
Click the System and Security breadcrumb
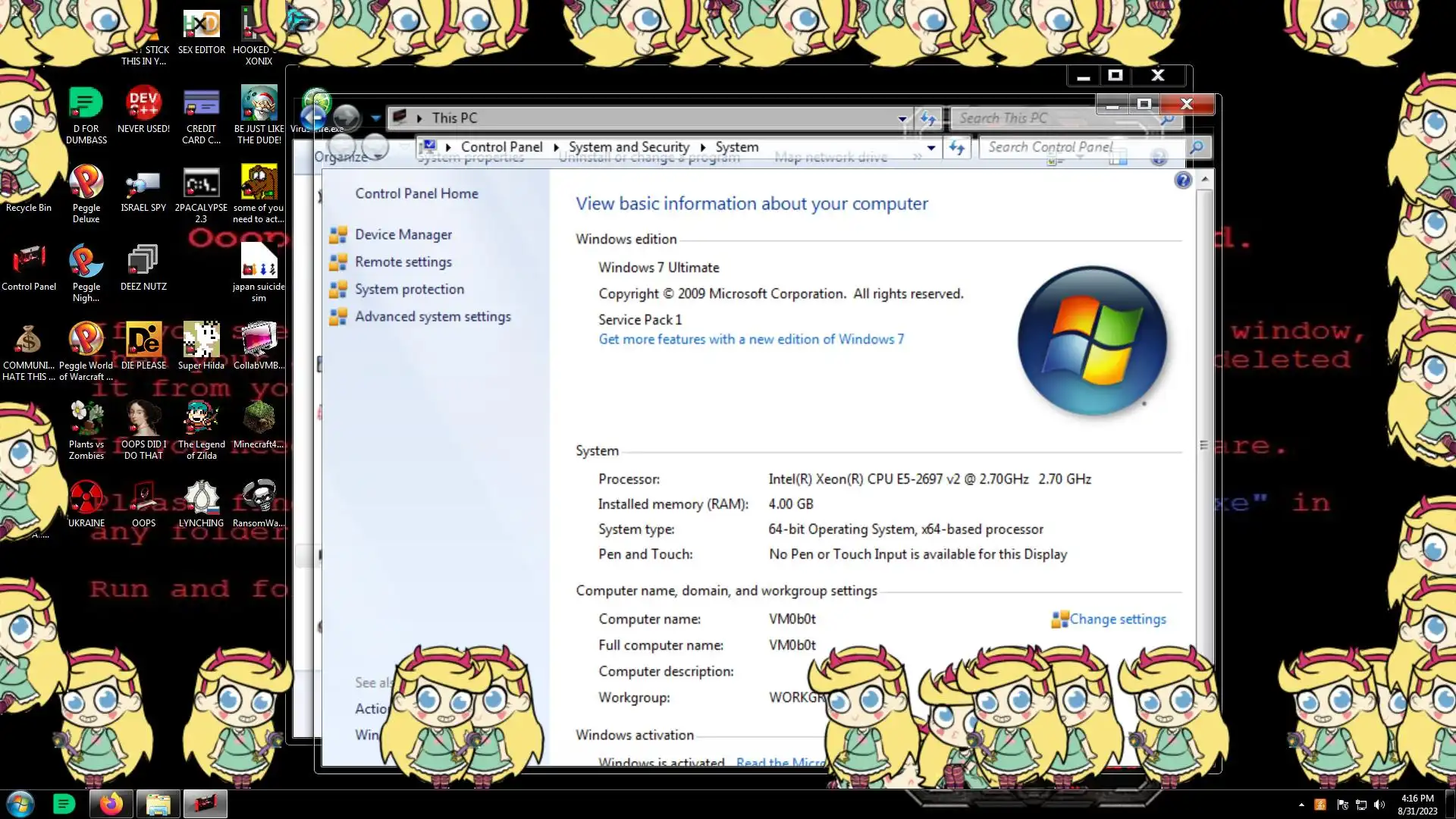pos(629,147)
